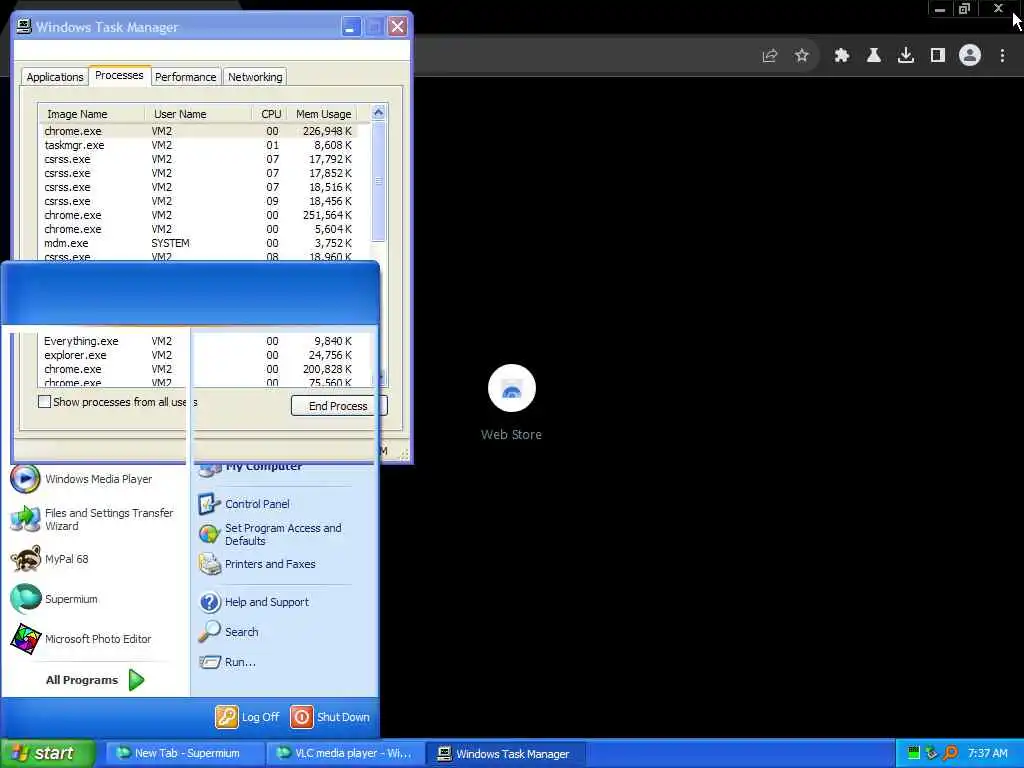Viewport: 1024px width, 768px height.
Task: Open Search from Start menu
Action: (229, 632)
